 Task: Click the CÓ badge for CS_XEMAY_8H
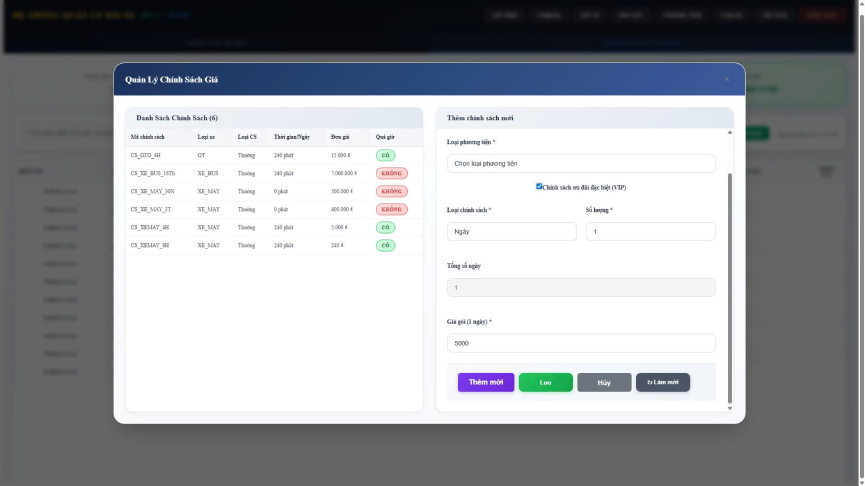385,246
